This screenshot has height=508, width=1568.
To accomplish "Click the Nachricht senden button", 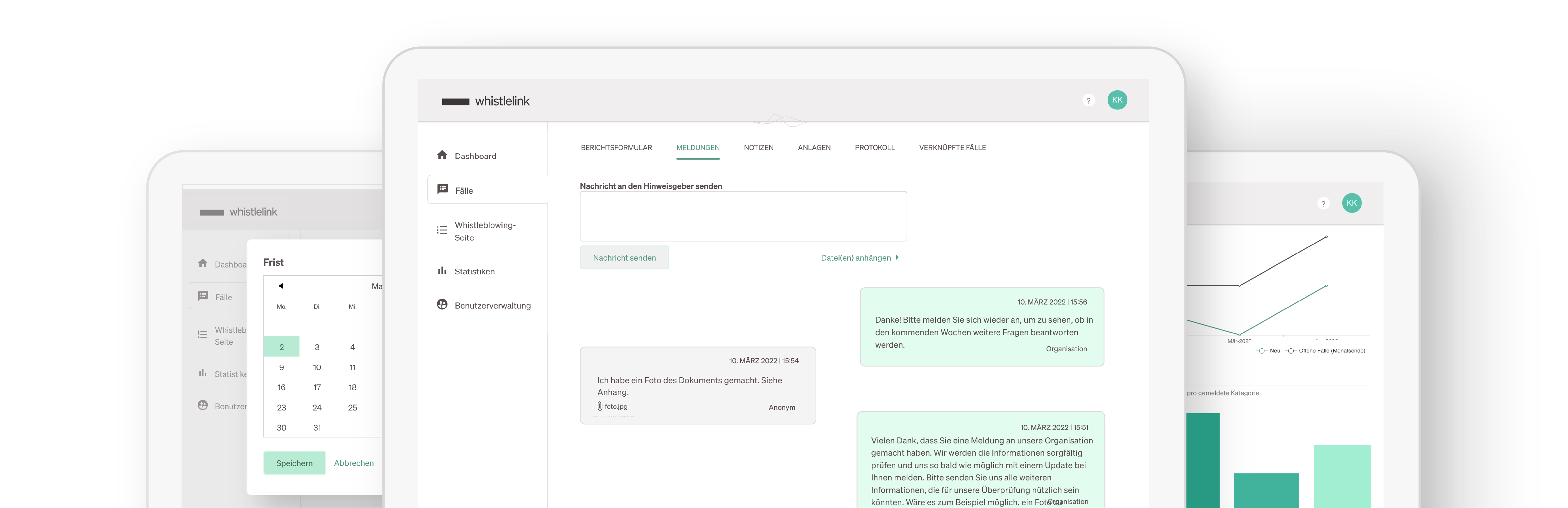I will (x=624, y=257).
